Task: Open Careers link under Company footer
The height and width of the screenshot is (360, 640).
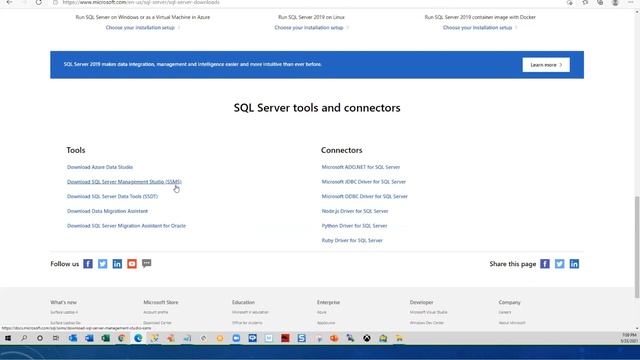Action: (505, 312)
